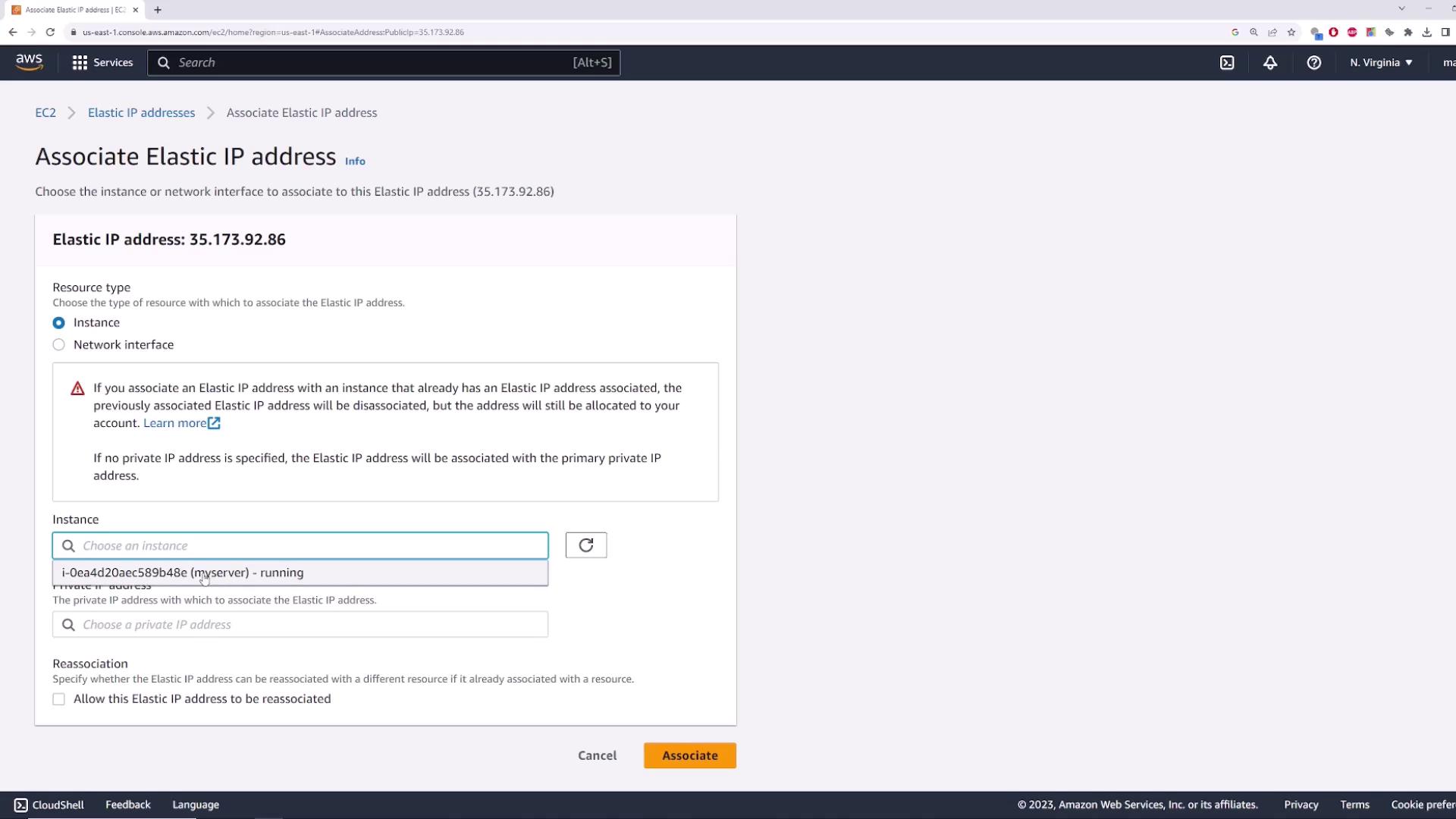Select Network interface resource type
The image size is (1456, 819).
[58, 345]
